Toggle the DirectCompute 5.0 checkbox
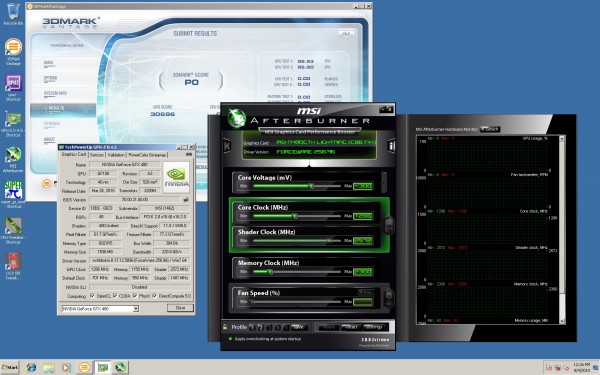Image resolution: width=600 pixels, height=375 pixels. (x=155, y=296)
